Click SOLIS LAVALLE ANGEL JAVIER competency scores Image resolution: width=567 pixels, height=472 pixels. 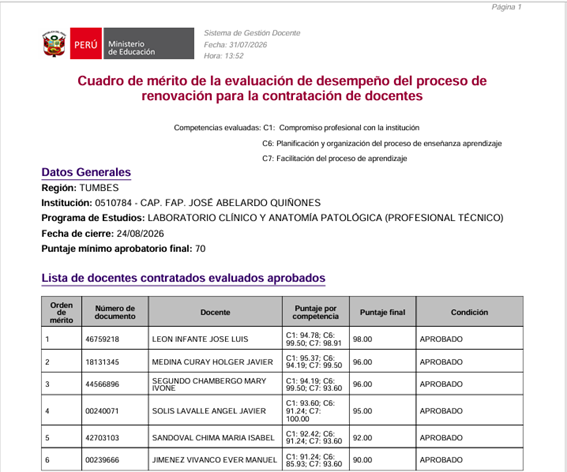coord(310,411)
